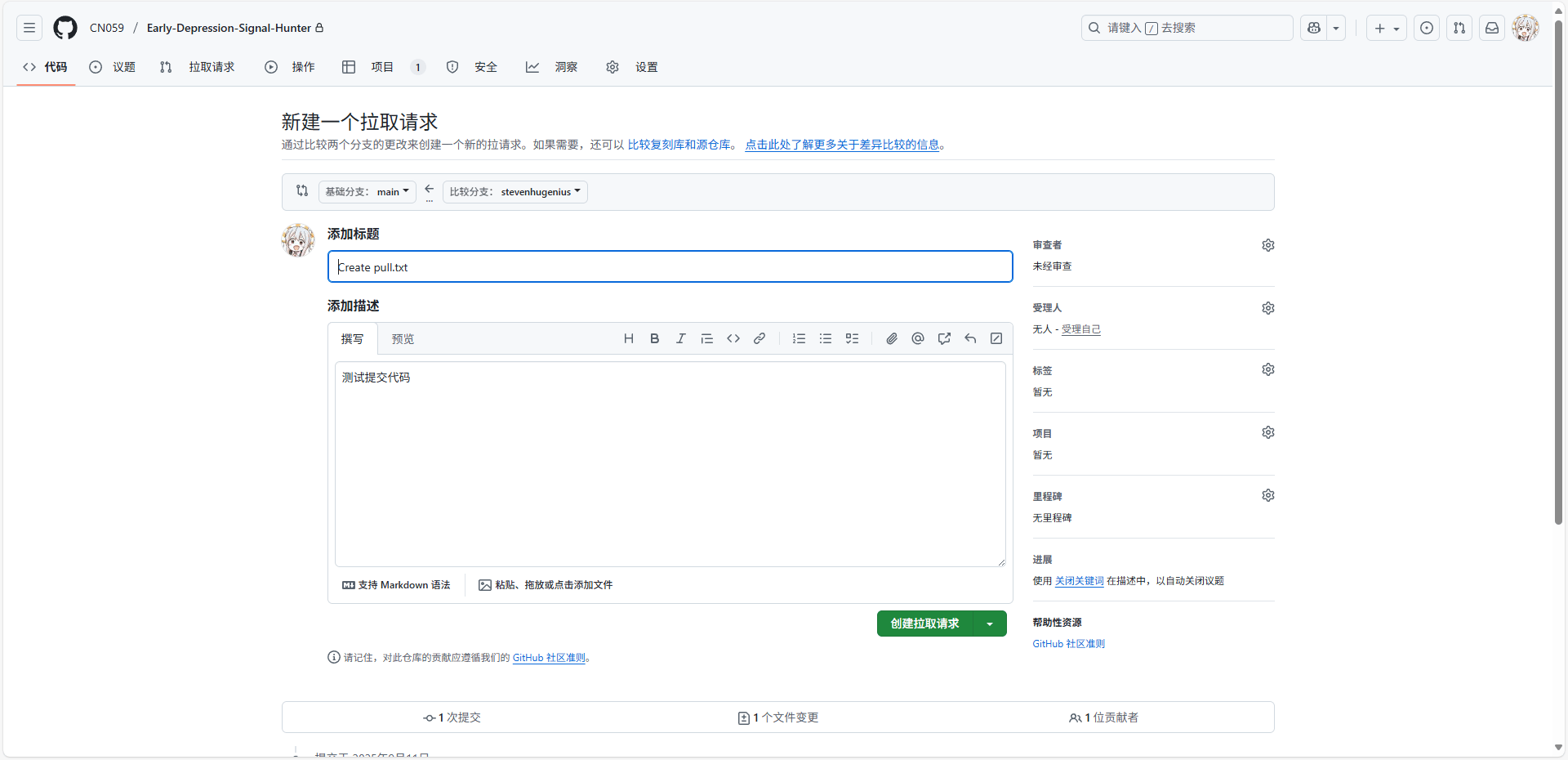Image resolution: width=1568 pixels, height=760 pixels.
Task: Insert a task list
Action: point(852,338)
